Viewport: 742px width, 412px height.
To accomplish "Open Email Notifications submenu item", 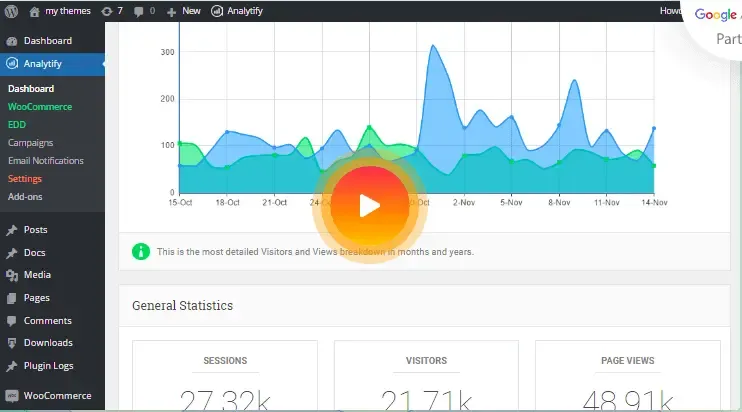I will [x=45, y=161].
